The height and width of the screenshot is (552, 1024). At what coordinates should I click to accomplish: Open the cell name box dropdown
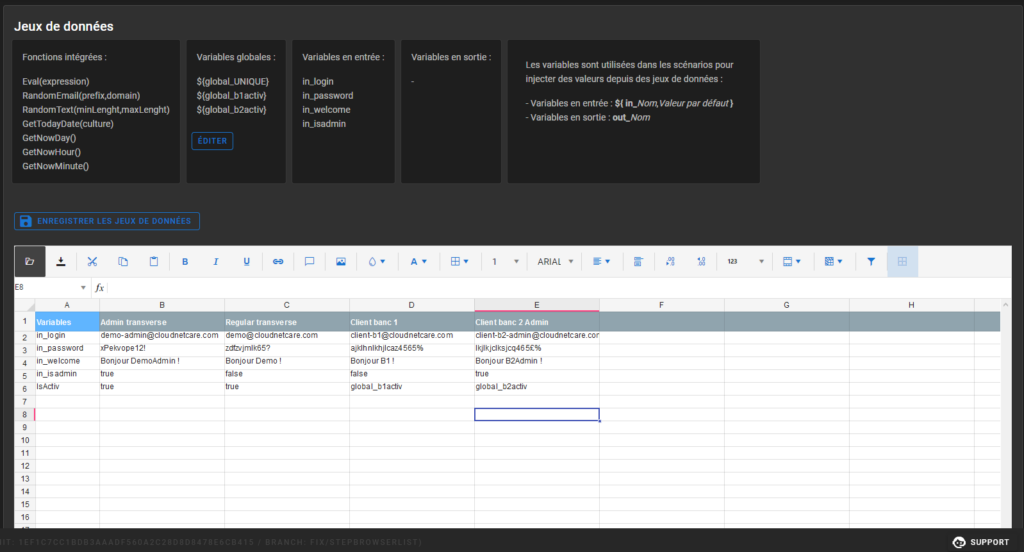click(x=83, y=287)
